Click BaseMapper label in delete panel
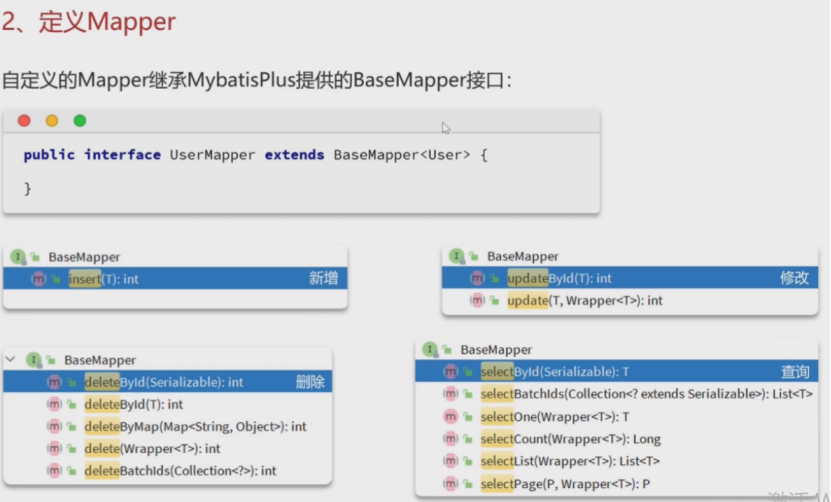 click(x=100, y=360)
